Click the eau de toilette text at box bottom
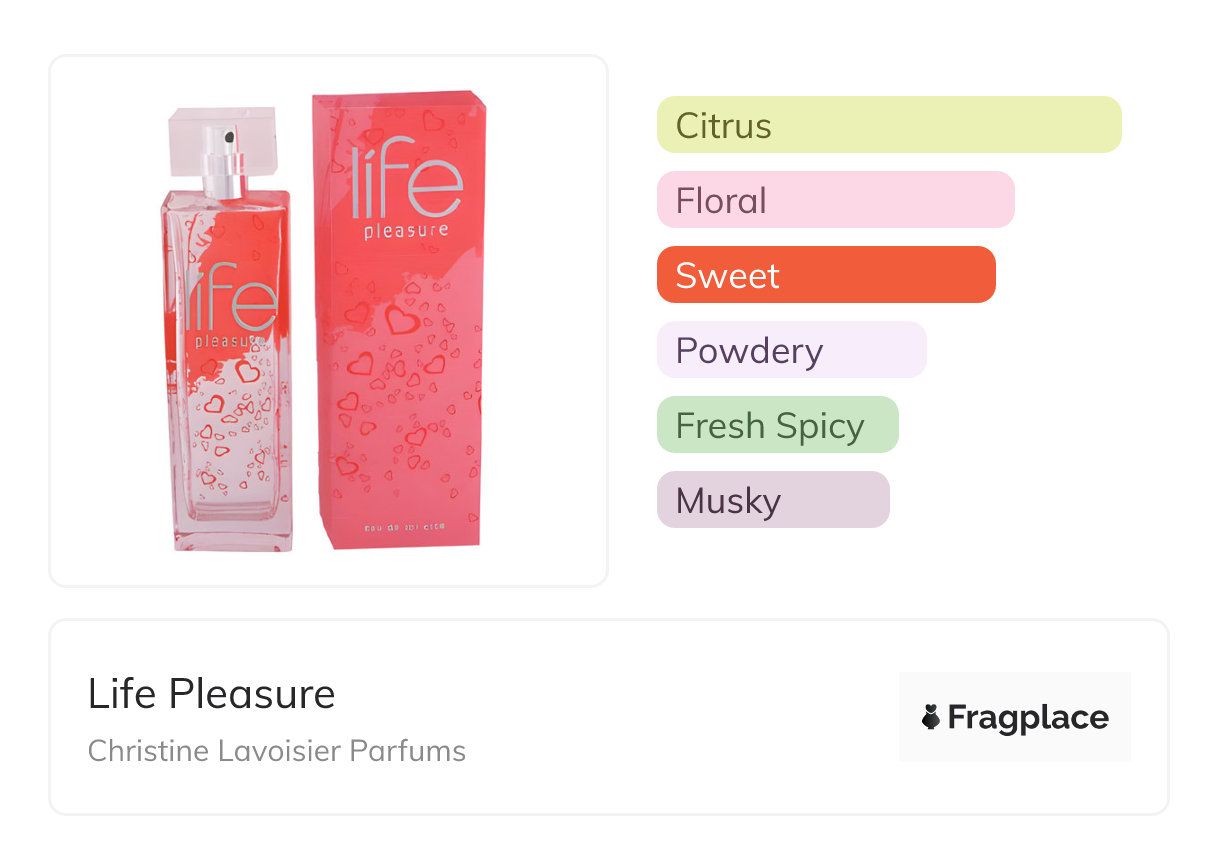The image size is (1218, 864). click(x=400, y=528)
